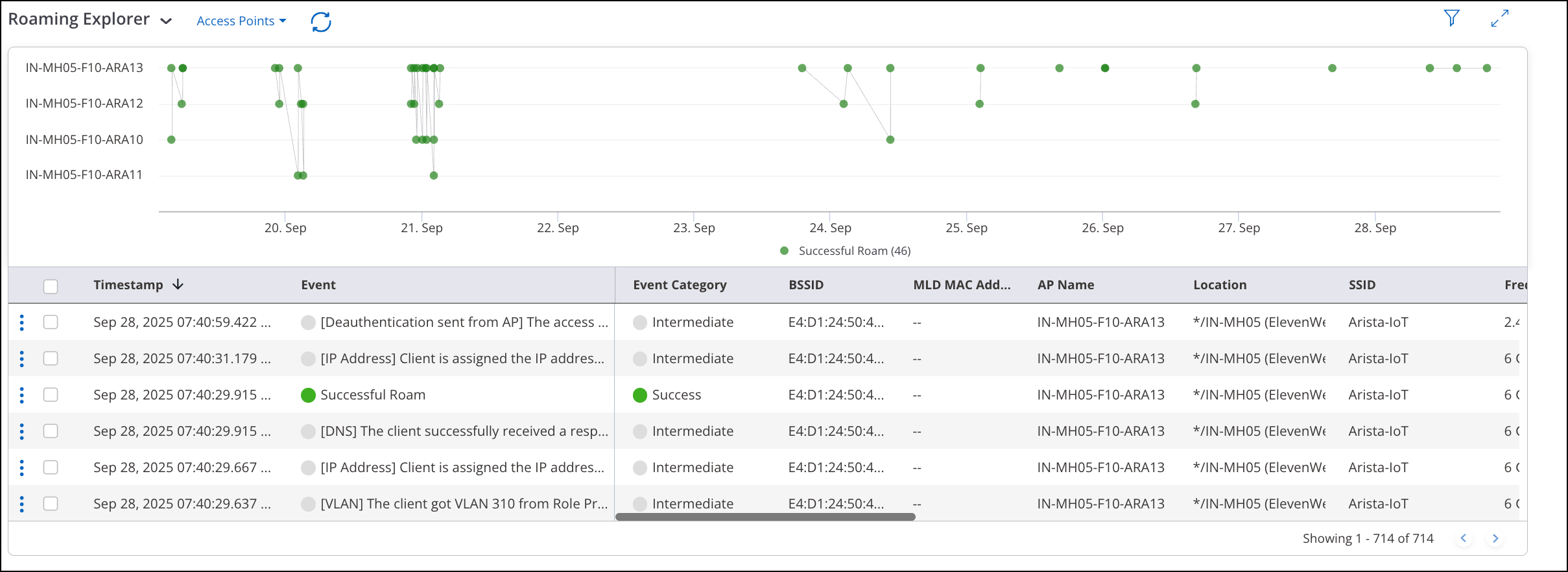
Task: Click the Successful Roam event text in the table
Action: tap(372, 395)
